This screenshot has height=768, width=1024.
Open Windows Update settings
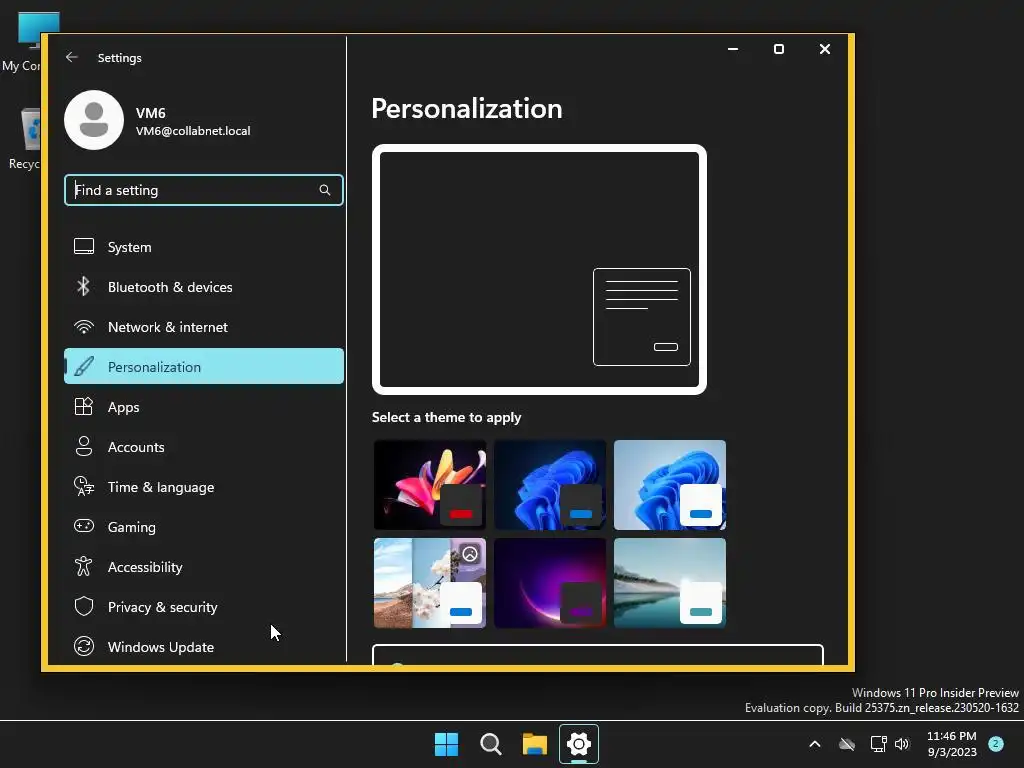[204, 647]
